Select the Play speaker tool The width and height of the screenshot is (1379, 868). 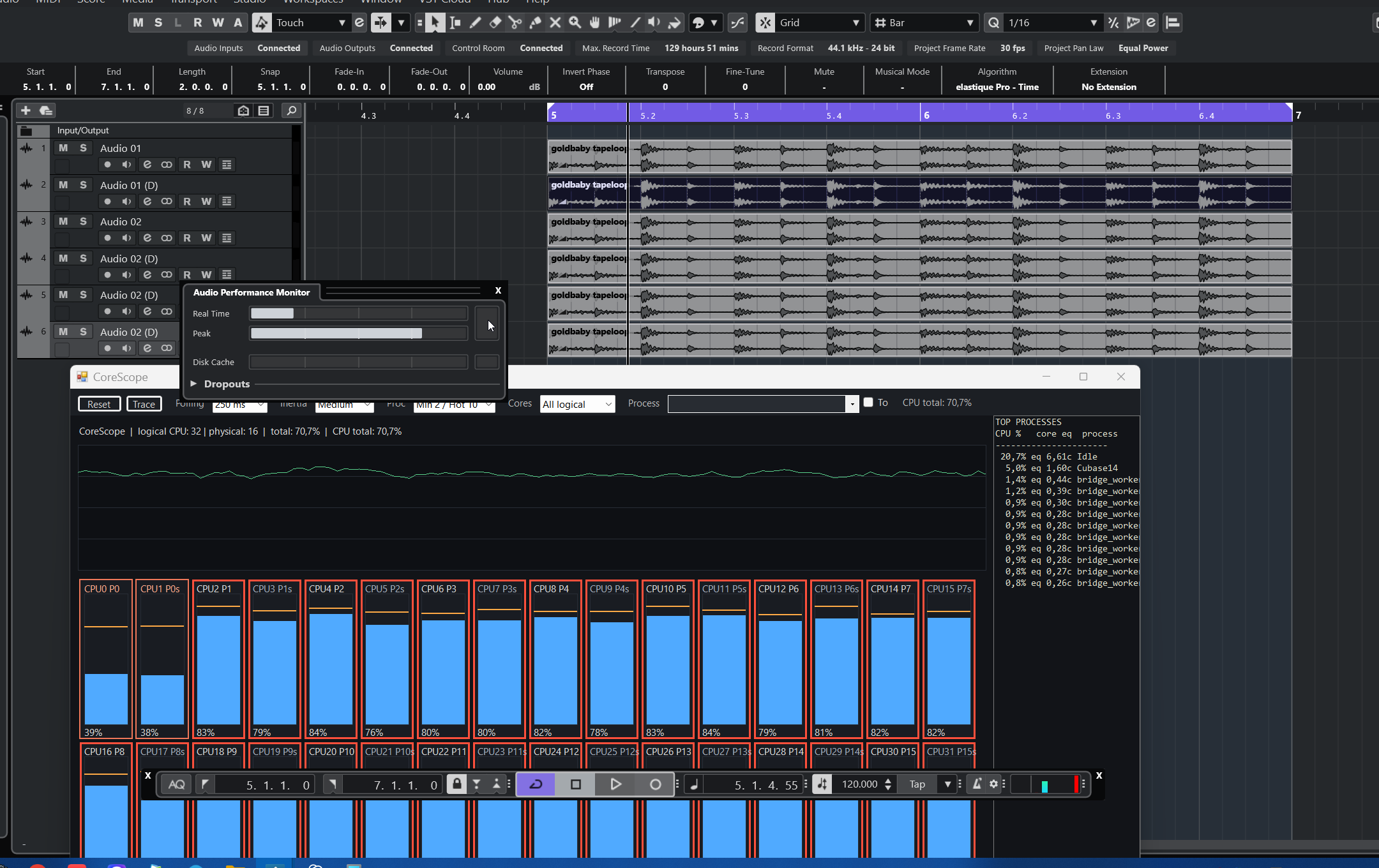[x=654, y=23]
